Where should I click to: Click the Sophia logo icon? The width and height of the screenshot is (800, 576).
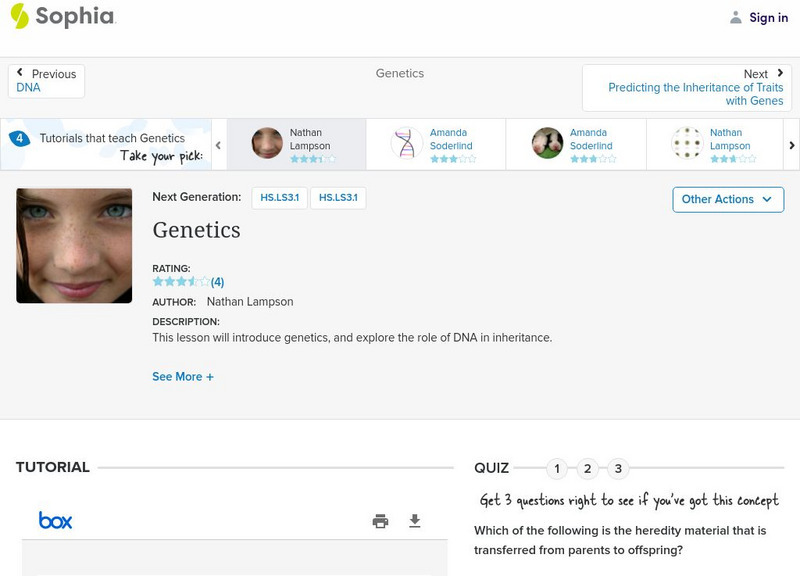[18, 16]
